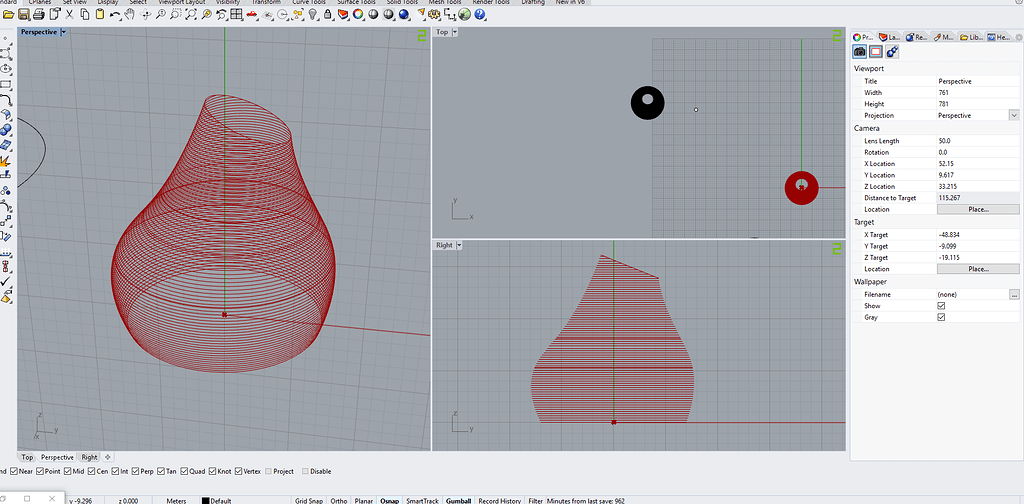Toggle Grid Snap in the status bar
Viewport: 1024px width, 504px height.
click(x=310, y=501)
